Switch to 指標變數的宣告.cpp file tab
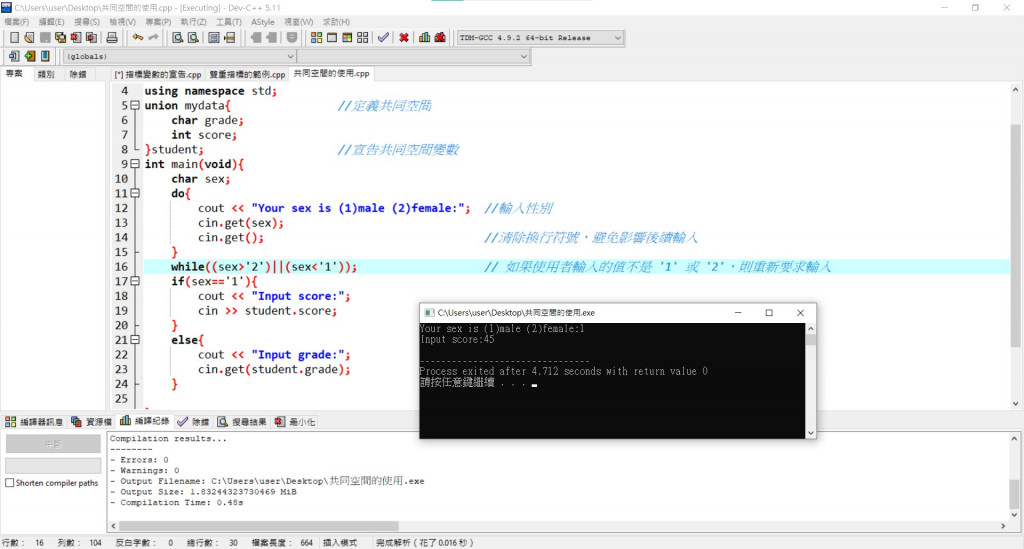Viewport: 1024px width, 549px height. [x=158, y=74]
